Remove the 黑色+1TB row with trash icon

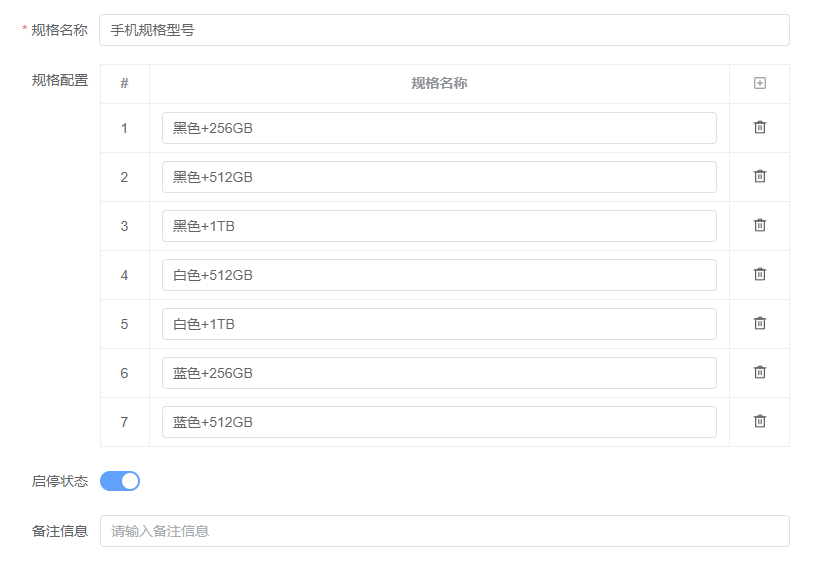tap(759, 225)
